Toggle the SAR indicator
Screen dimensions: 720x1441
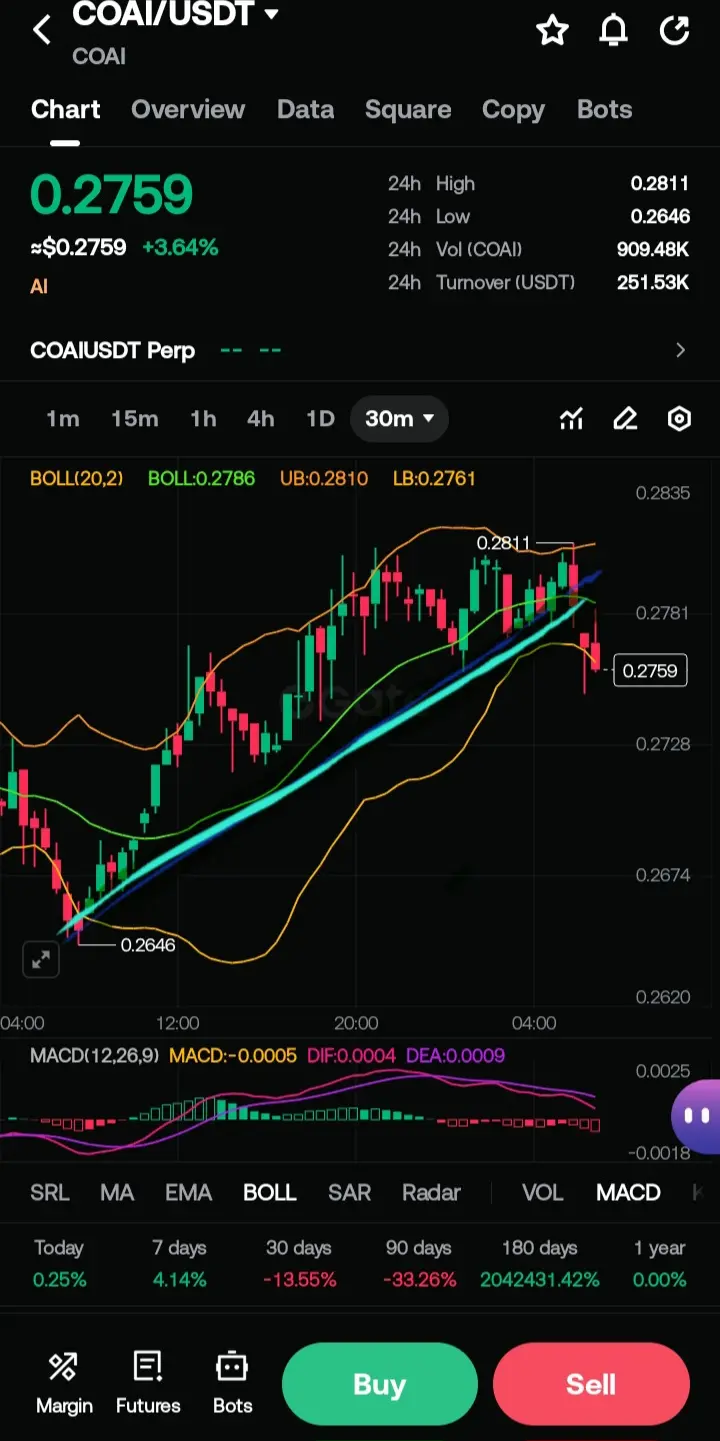(x=350, y=1193)
